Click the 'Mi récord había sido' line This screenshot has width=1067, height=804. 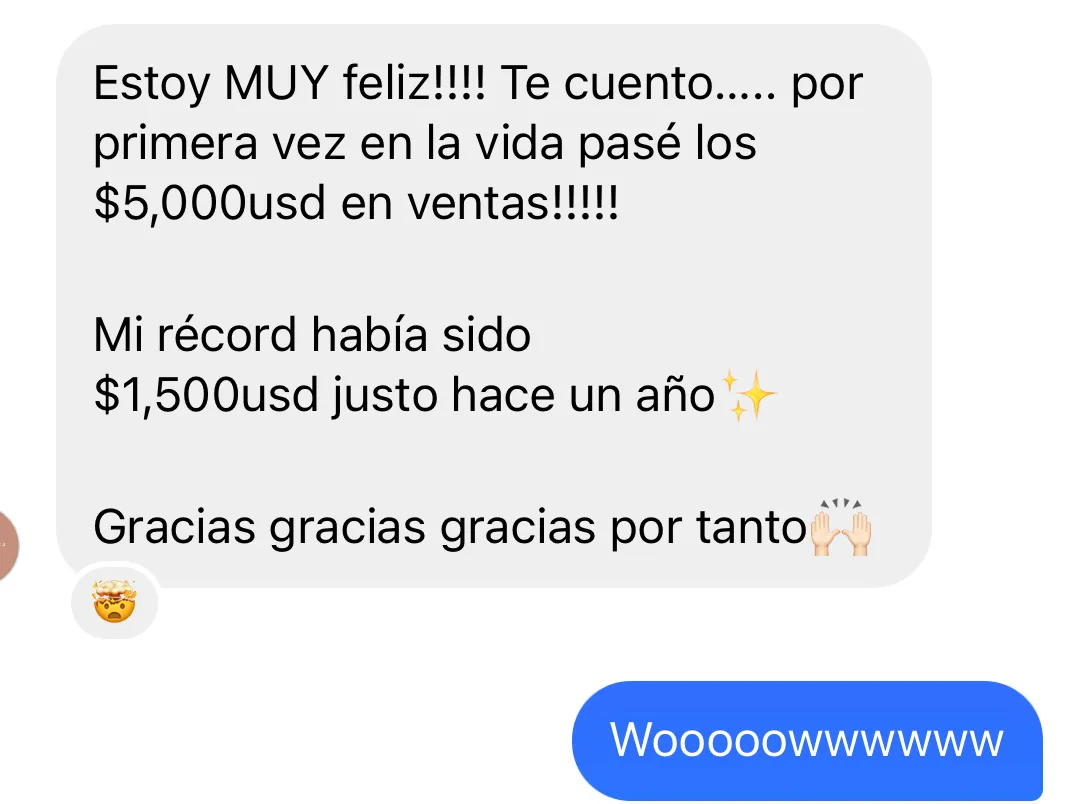312,335
